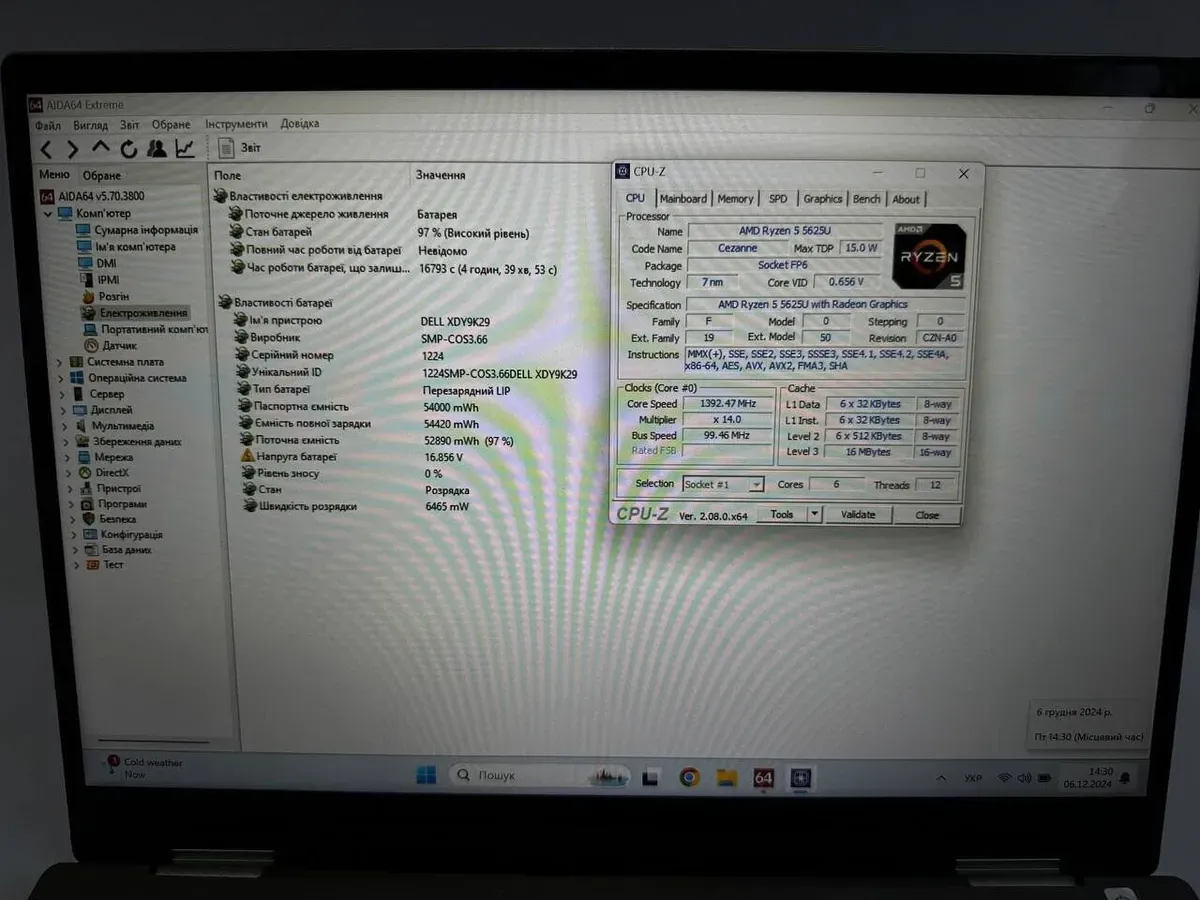The height and width of the screenshot is (900, 1200).
Task: Switch to the Обране favorites tab
Action: [x=101, y=176]
